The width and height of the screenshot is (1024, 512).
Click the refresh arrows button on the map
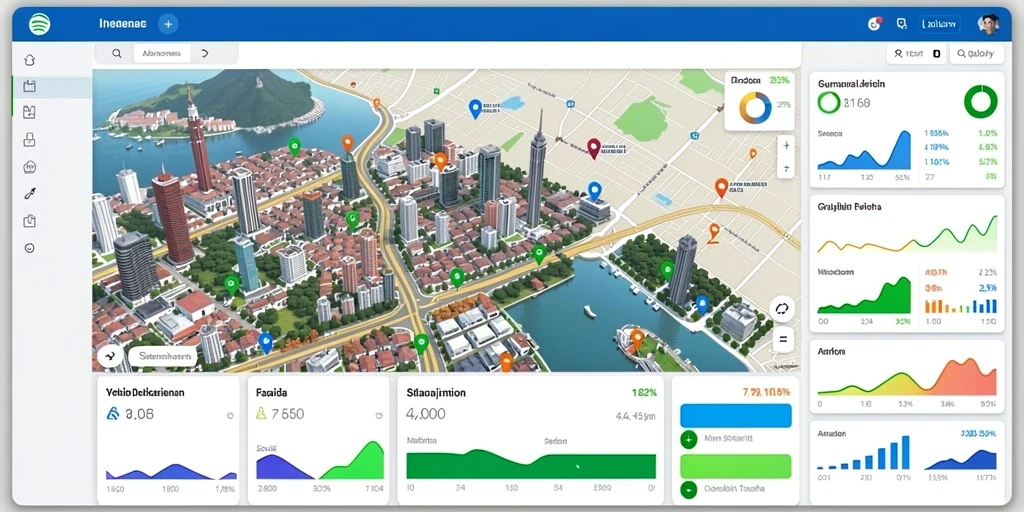[x=782, y=308]
